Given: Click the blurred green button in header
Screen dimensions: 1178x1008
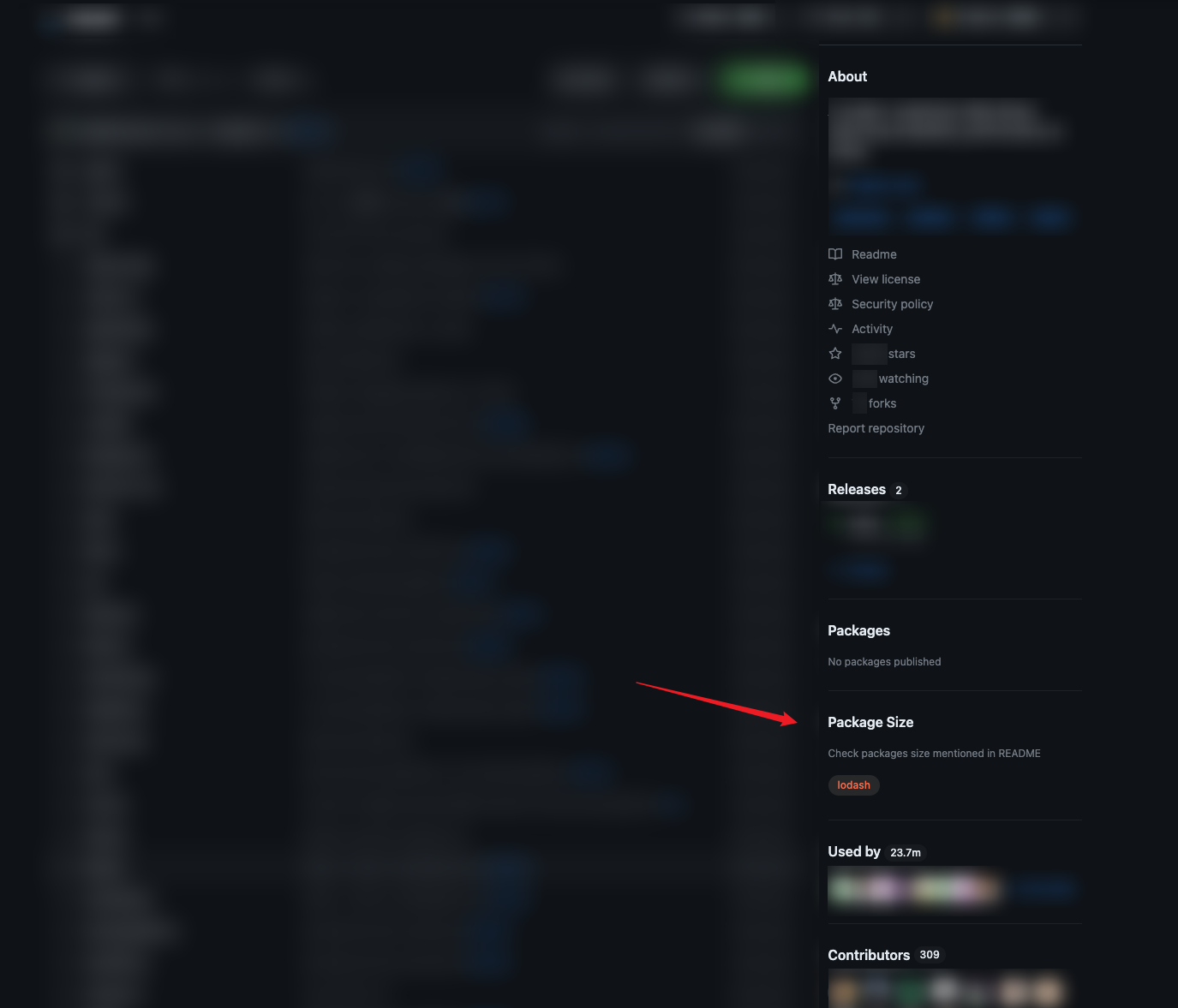Looking at the screenshot, I should (x=764, y=80).
